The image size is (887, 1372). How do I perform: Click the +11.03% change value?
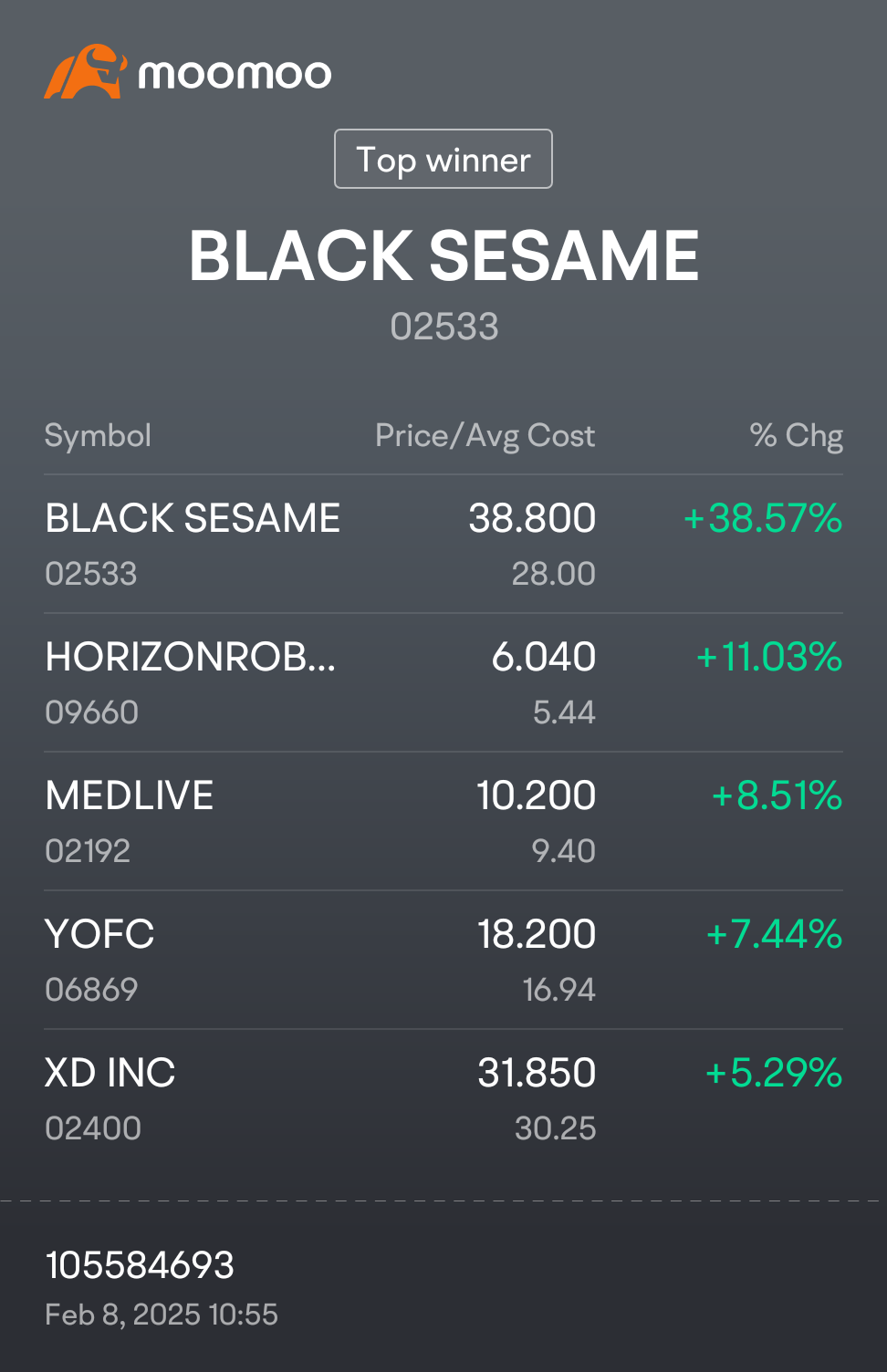pyautogui.click(x=768, y=657)
